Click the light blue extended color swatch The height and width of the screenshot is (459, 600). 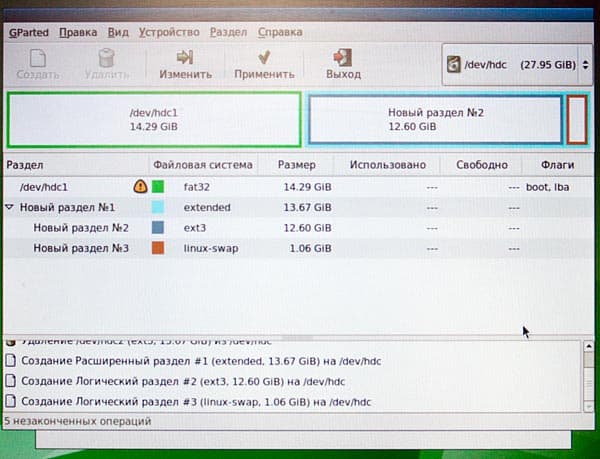coord(158,207)
